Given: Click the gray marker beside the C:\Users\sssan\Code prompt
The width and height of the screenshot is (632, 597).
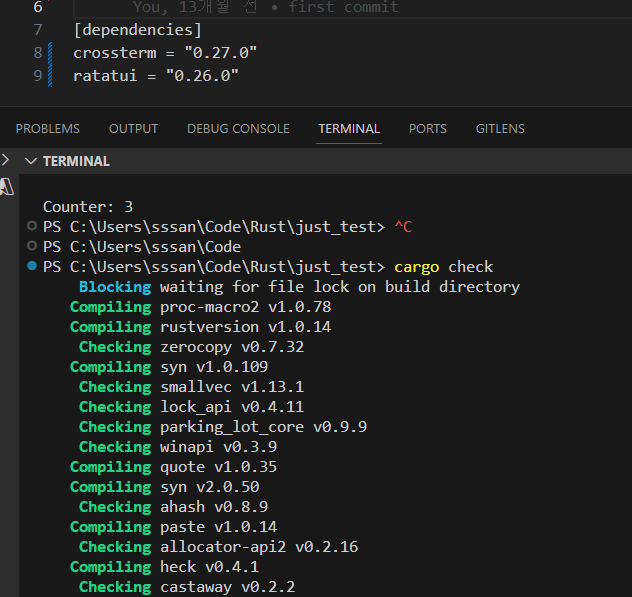Looking at the screenshot, I should tap(33, 247).
